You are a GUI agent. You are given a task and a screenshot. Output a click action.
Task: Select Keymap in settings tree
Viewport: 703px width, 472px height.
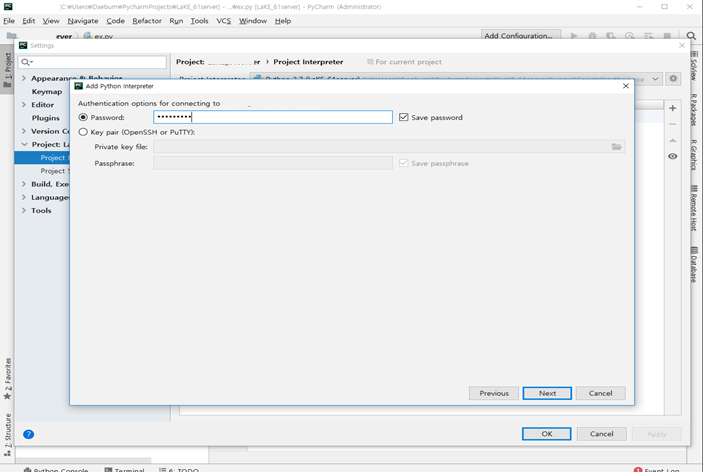point(47,91)
